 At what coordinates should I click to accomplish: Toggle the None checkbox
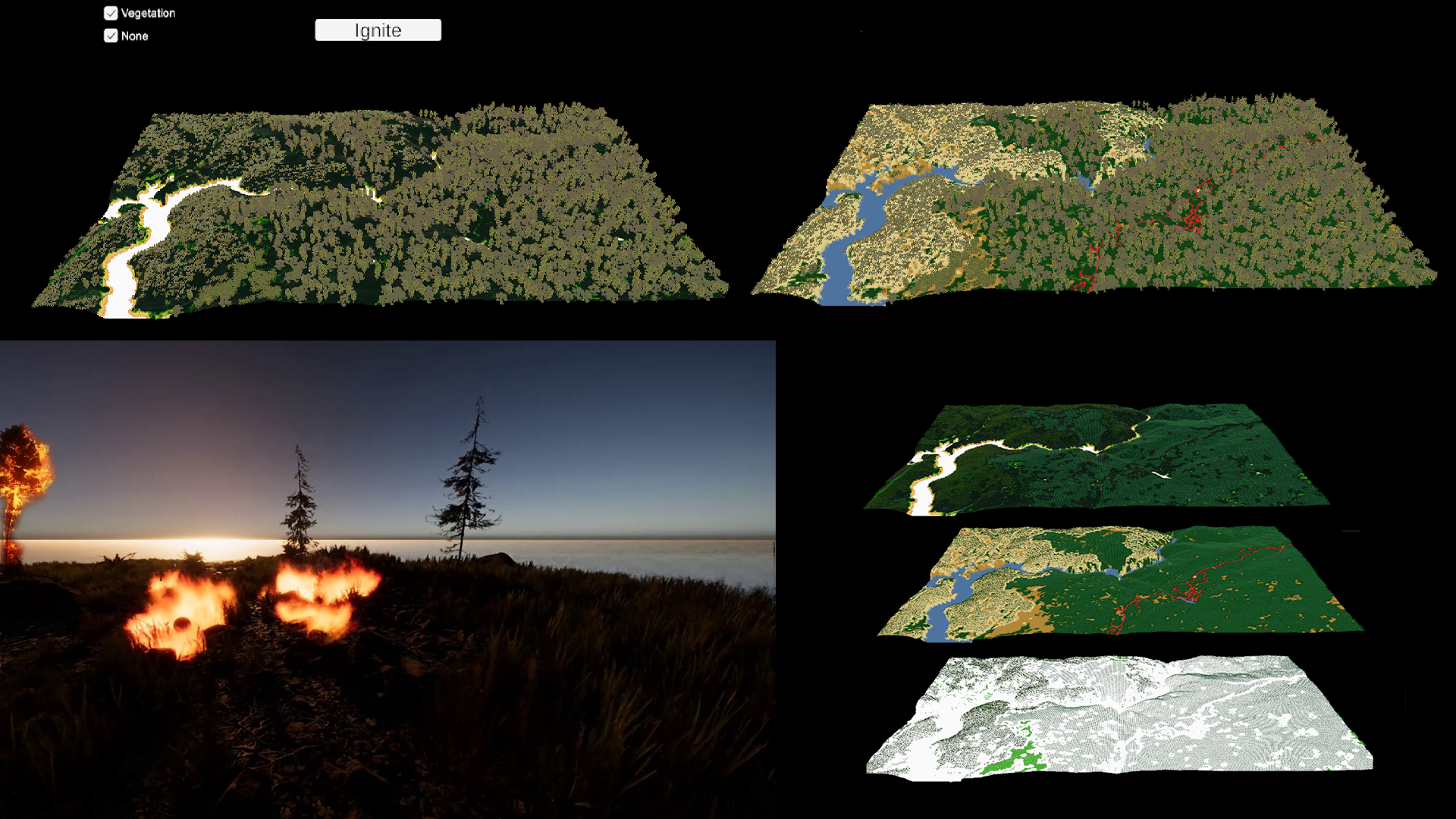[x=111, y=36]
